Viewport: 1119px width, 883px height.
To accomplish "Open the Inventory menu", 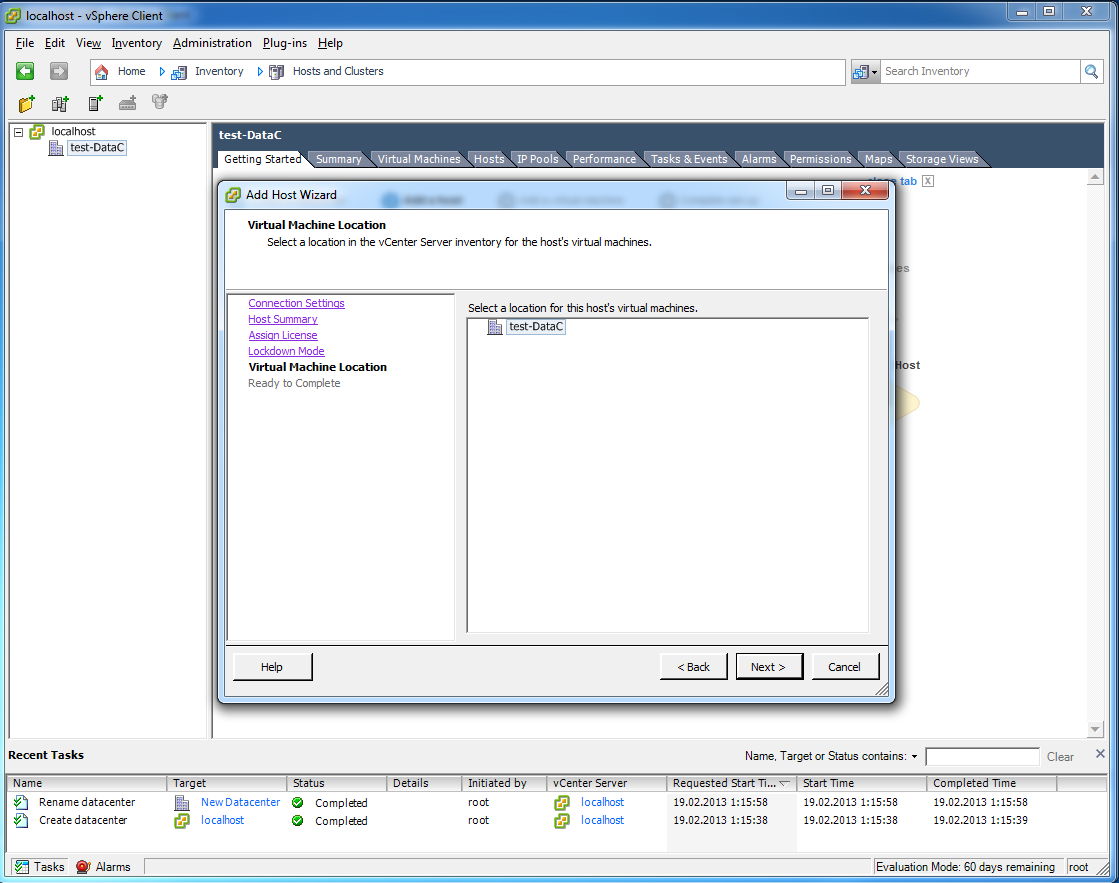I will [136, 43].
